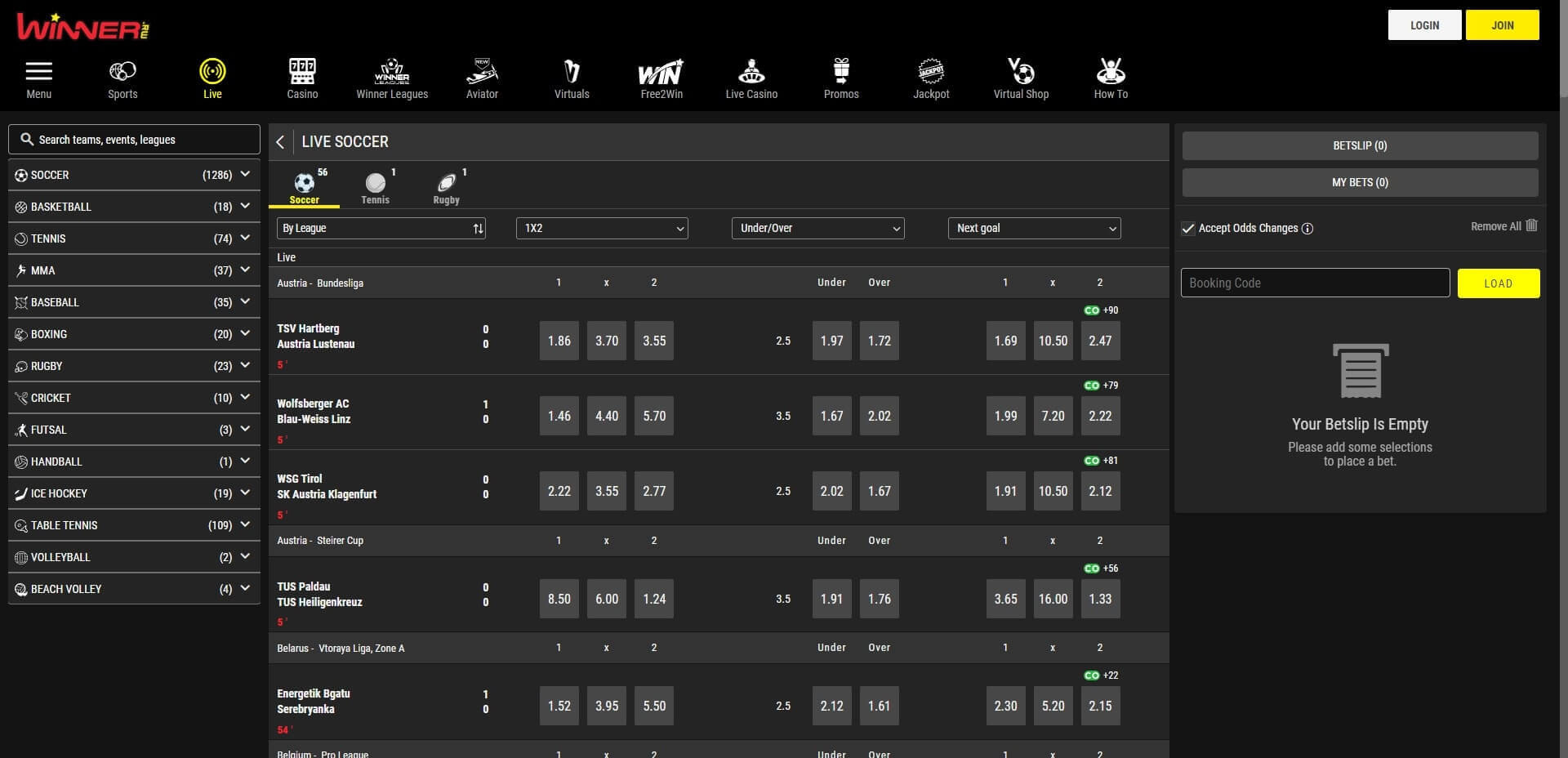Click the JOIN button
The width and height of the screenshot is (1568, 758).
1502,25
